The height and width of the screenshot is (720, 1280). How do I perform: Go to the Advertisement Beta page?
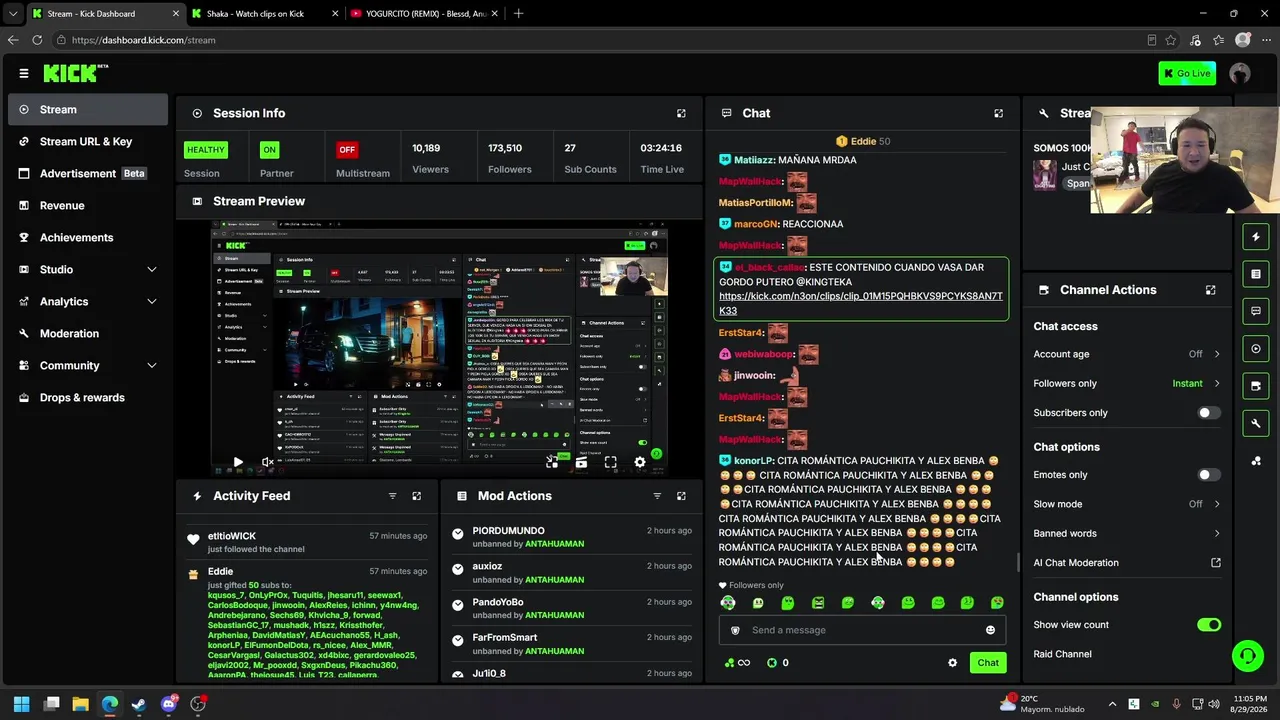[88, 174]
